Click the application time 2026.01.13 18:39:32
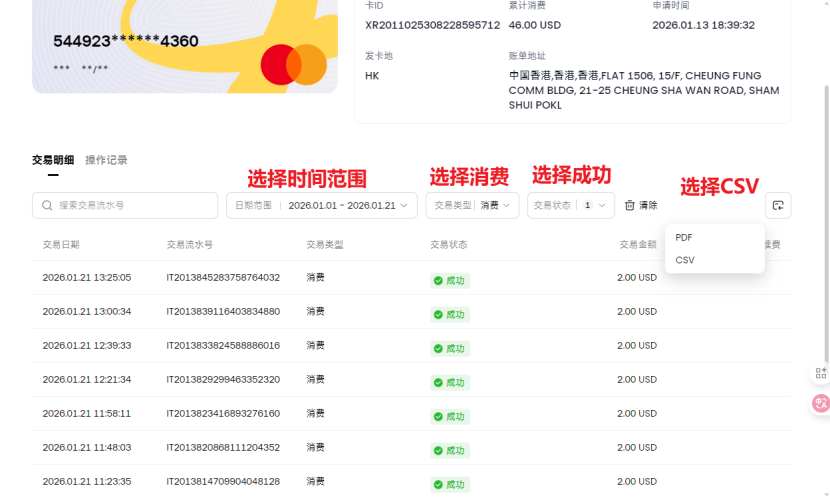Viewport: 830px width, 498px height. pos(703,25)
